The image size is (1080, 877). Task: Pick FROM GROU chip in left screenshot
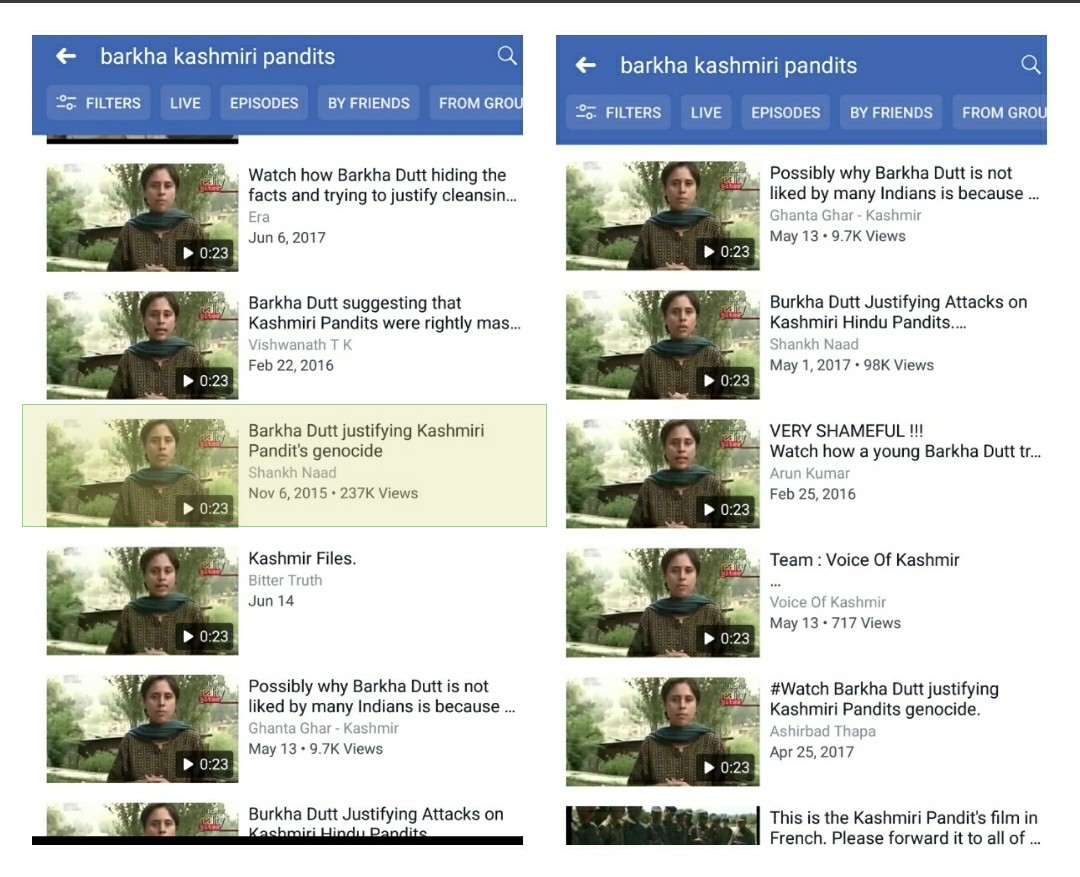pos(476,103)
